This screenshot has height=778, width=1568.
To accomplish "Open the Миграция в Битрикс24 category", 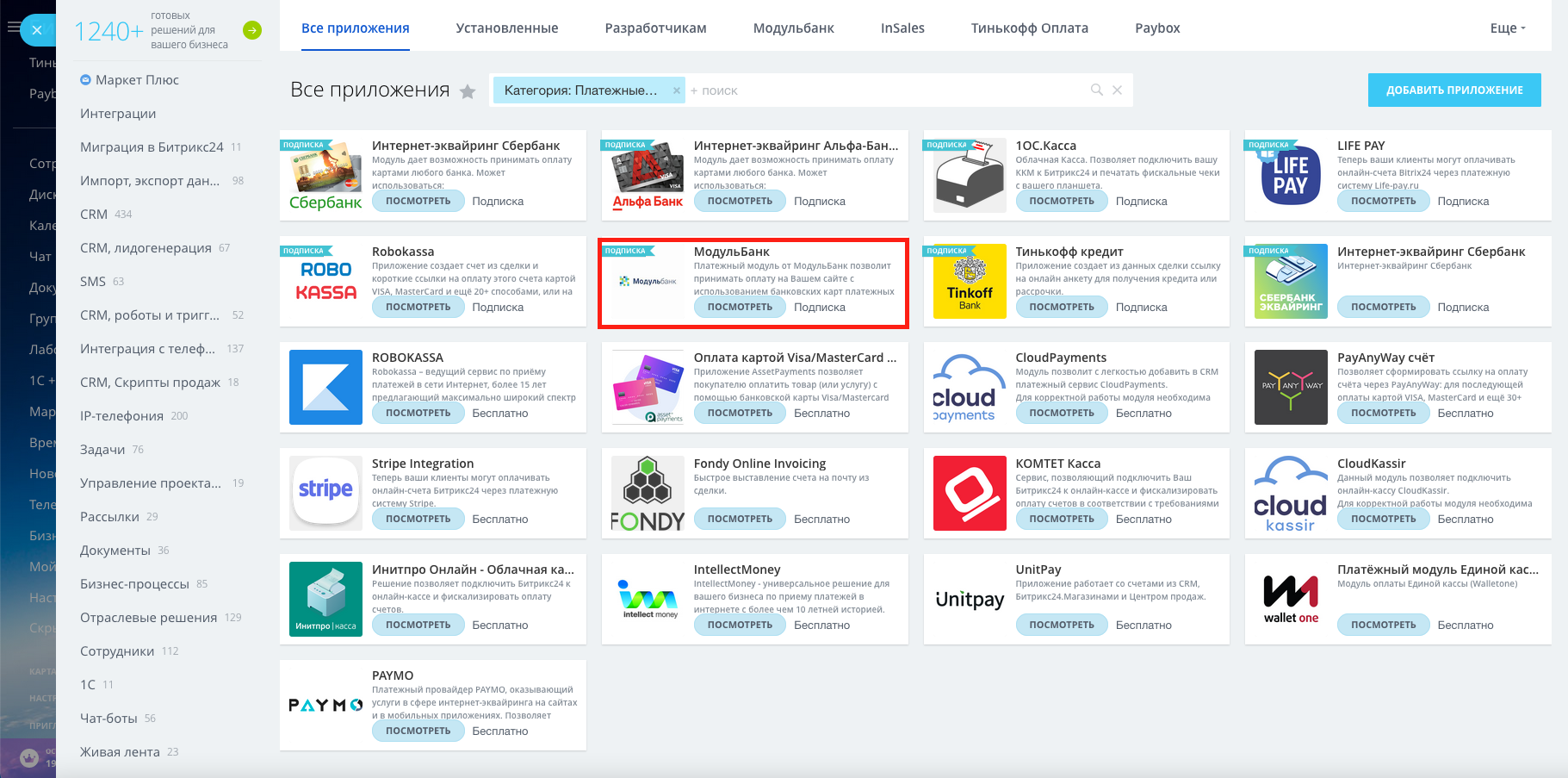I will click(152, 147).
